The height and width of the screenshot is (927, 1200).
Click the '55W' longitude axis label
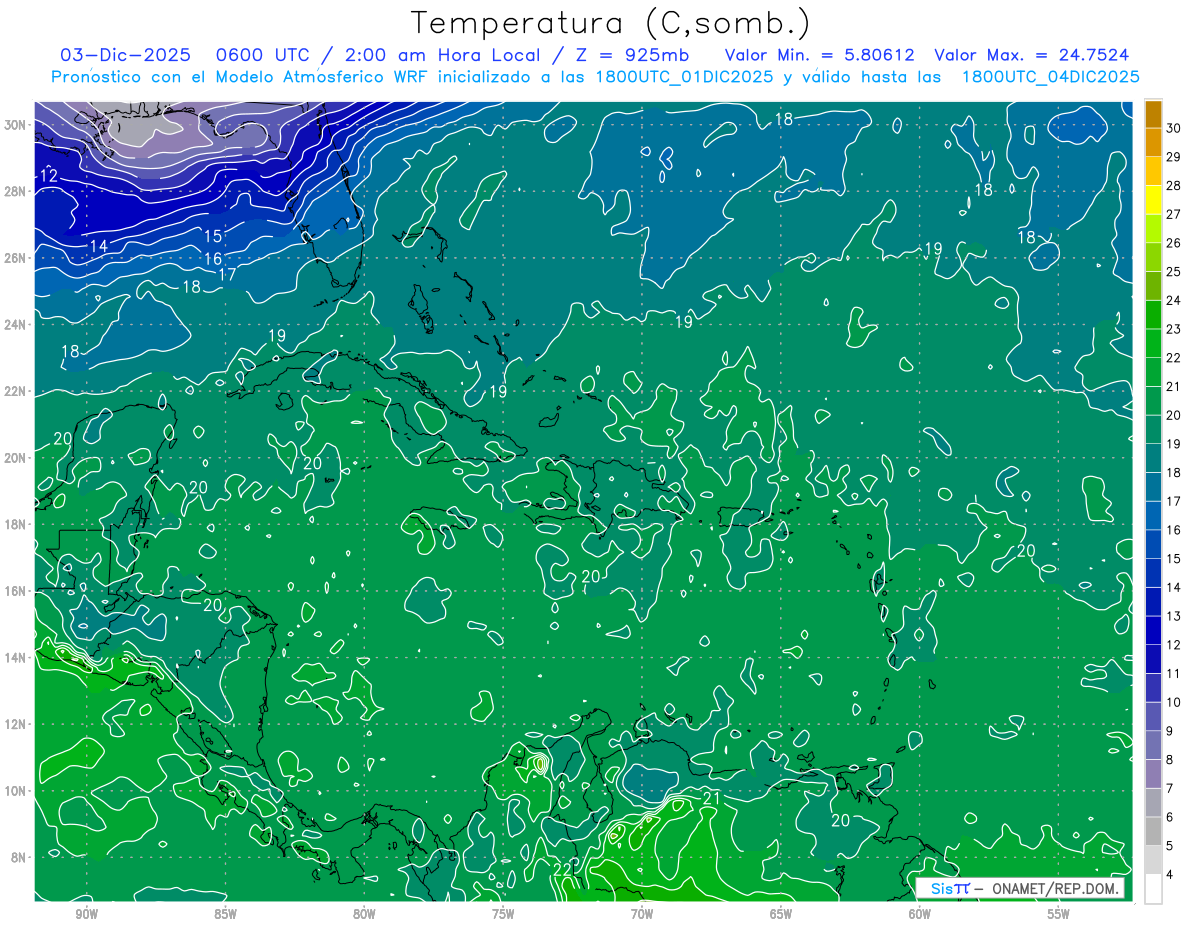click(x=1059, y=914)
